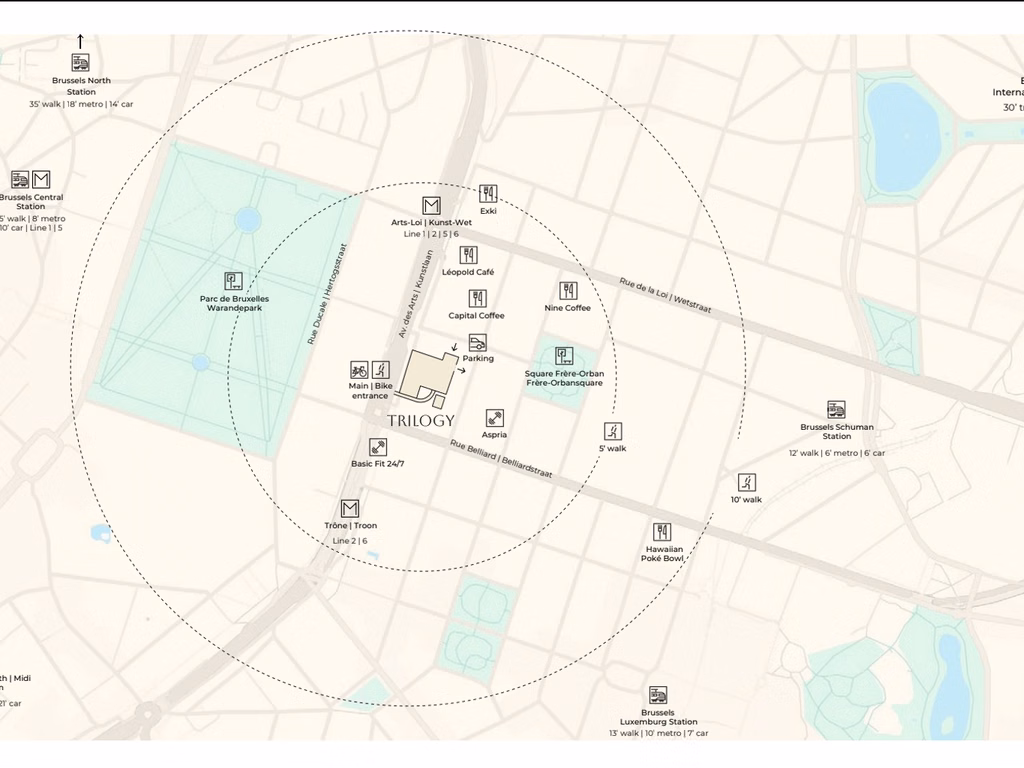Click the Léopold Café fork-knife icon
This screenshot has height=768, width=1024.
click(468, 255)
